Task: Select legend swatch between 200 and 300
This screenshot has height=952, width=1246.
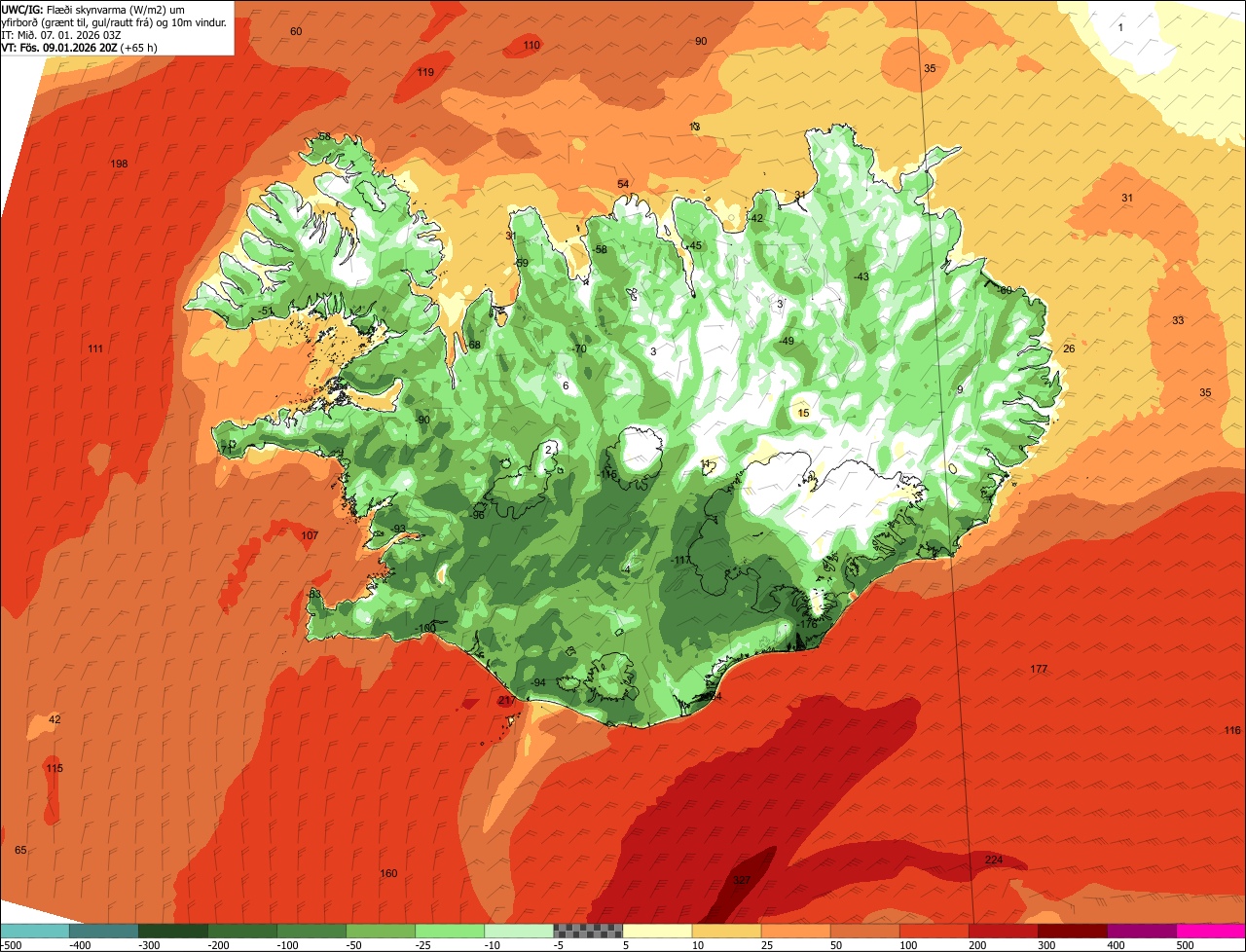Action: point(1003,931)
